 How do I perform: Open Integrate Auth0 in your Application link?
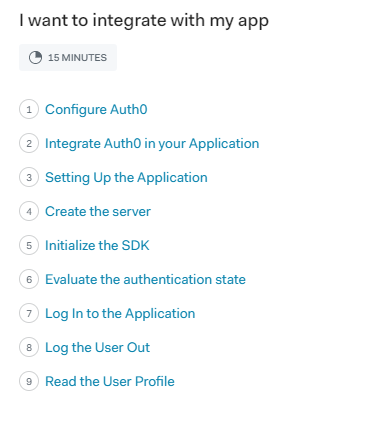[152, 143]
